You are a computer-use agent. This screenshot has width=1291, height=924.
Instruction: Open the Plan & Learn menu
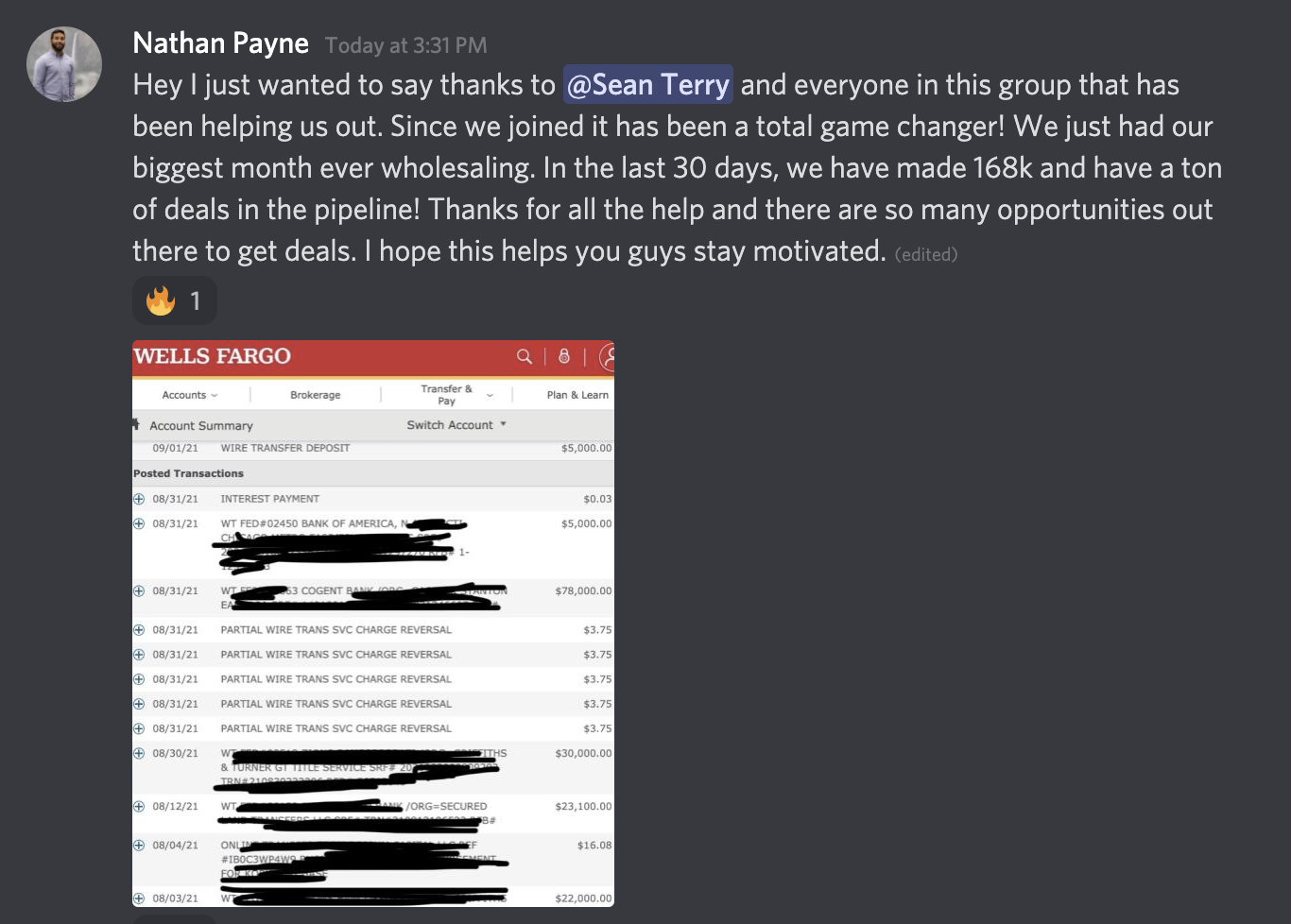577,395
